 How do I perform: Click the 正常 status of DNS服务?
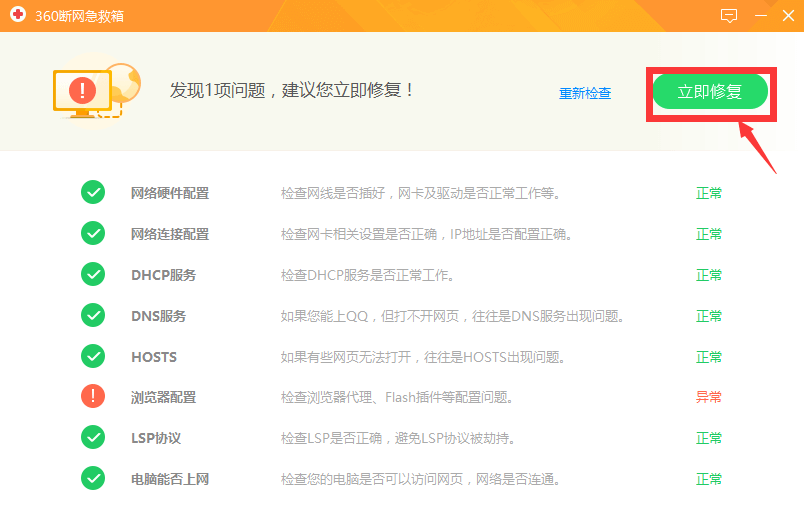[x=709, y=316]
